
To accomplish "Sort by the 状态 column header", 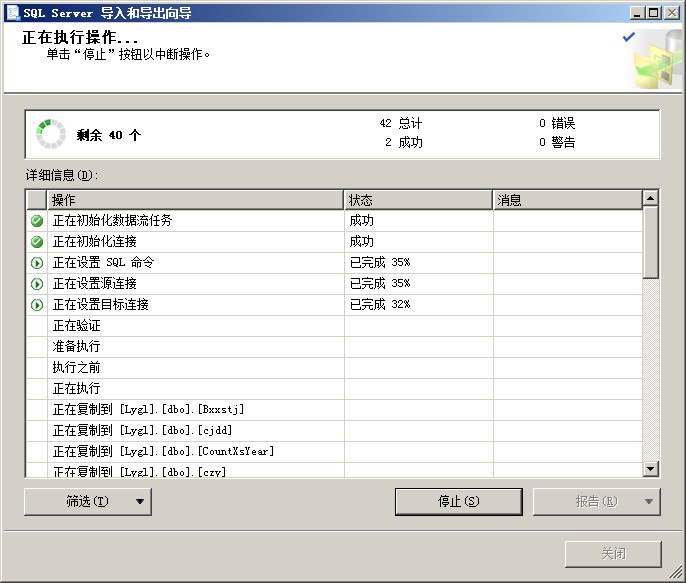I will (418, 200).
